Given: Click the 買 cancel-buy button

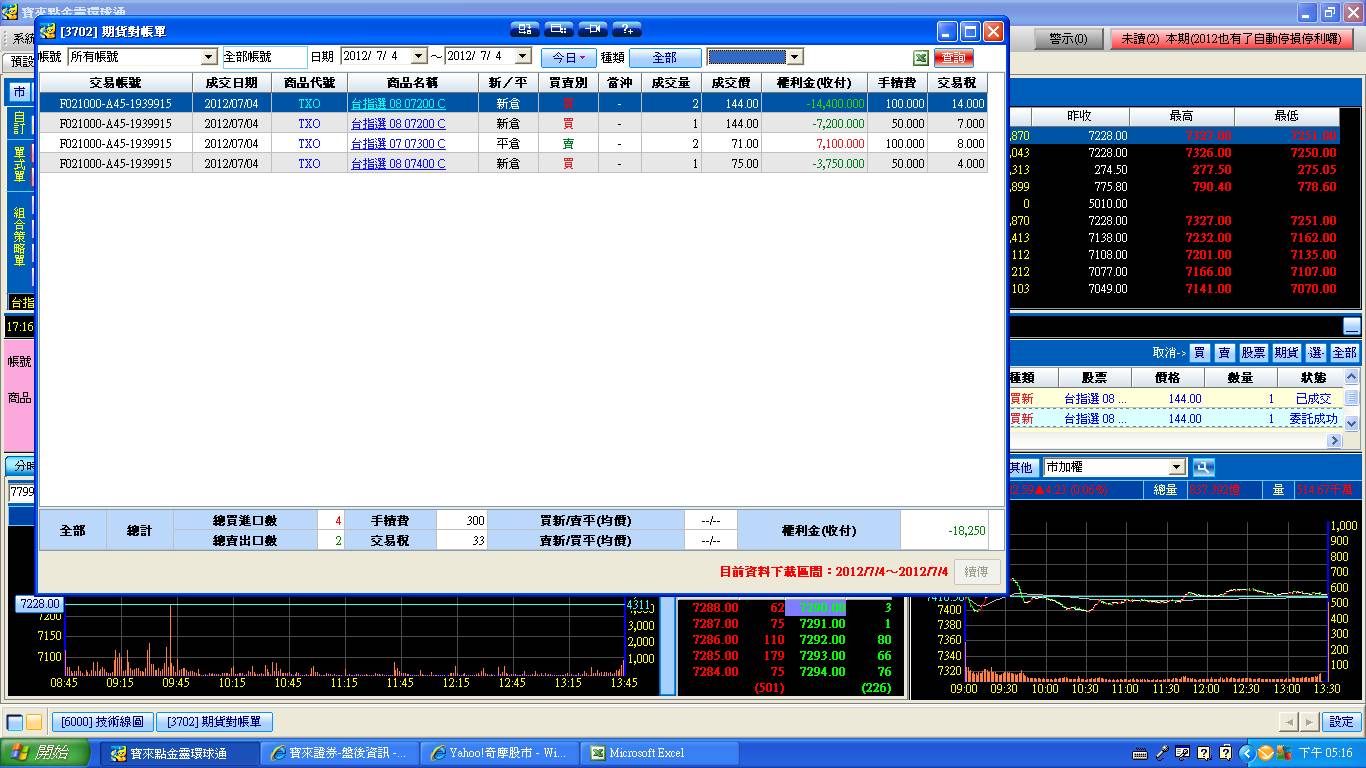Looking at the screenshot, I should [x=1198, y=353].
